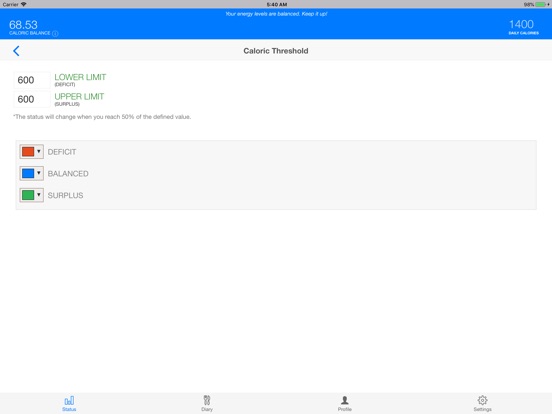Select the UPPER LIMIT label
Screen dimensions: 552x414
tap(79, 96)
